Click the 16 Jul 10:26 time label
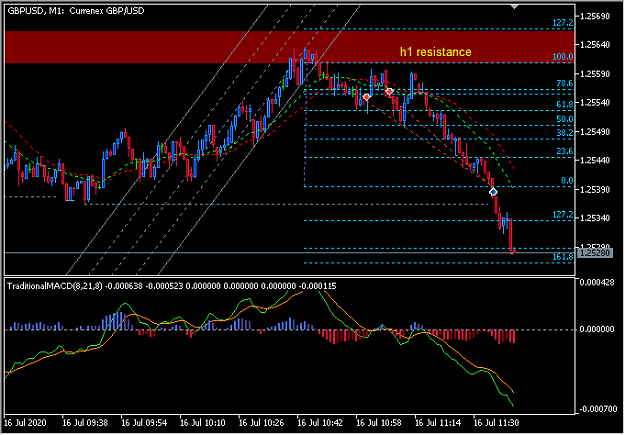Image resolution: width=625 pixels, height=435 pixels. (x=261, y=423)
